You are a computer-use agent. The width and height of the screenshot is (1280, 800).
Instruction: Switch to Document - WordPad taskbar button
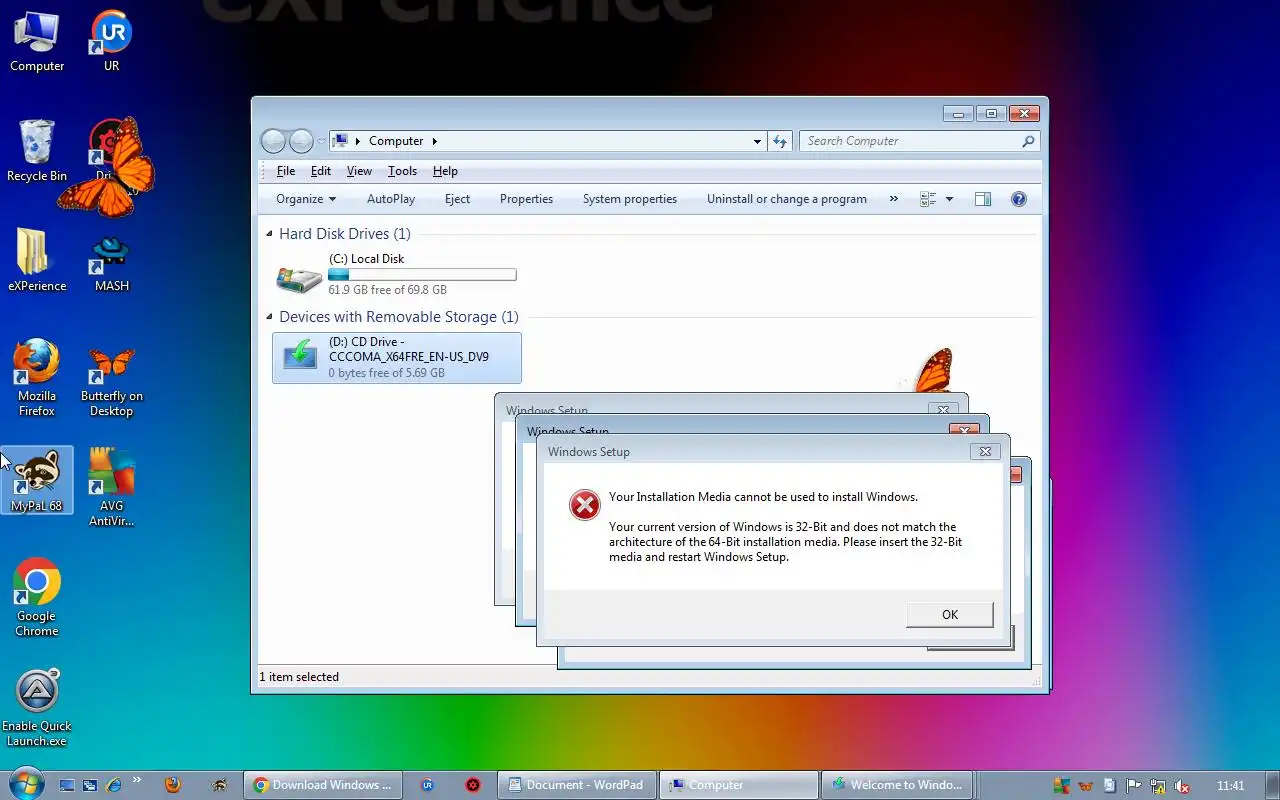(x=577, y=785)
